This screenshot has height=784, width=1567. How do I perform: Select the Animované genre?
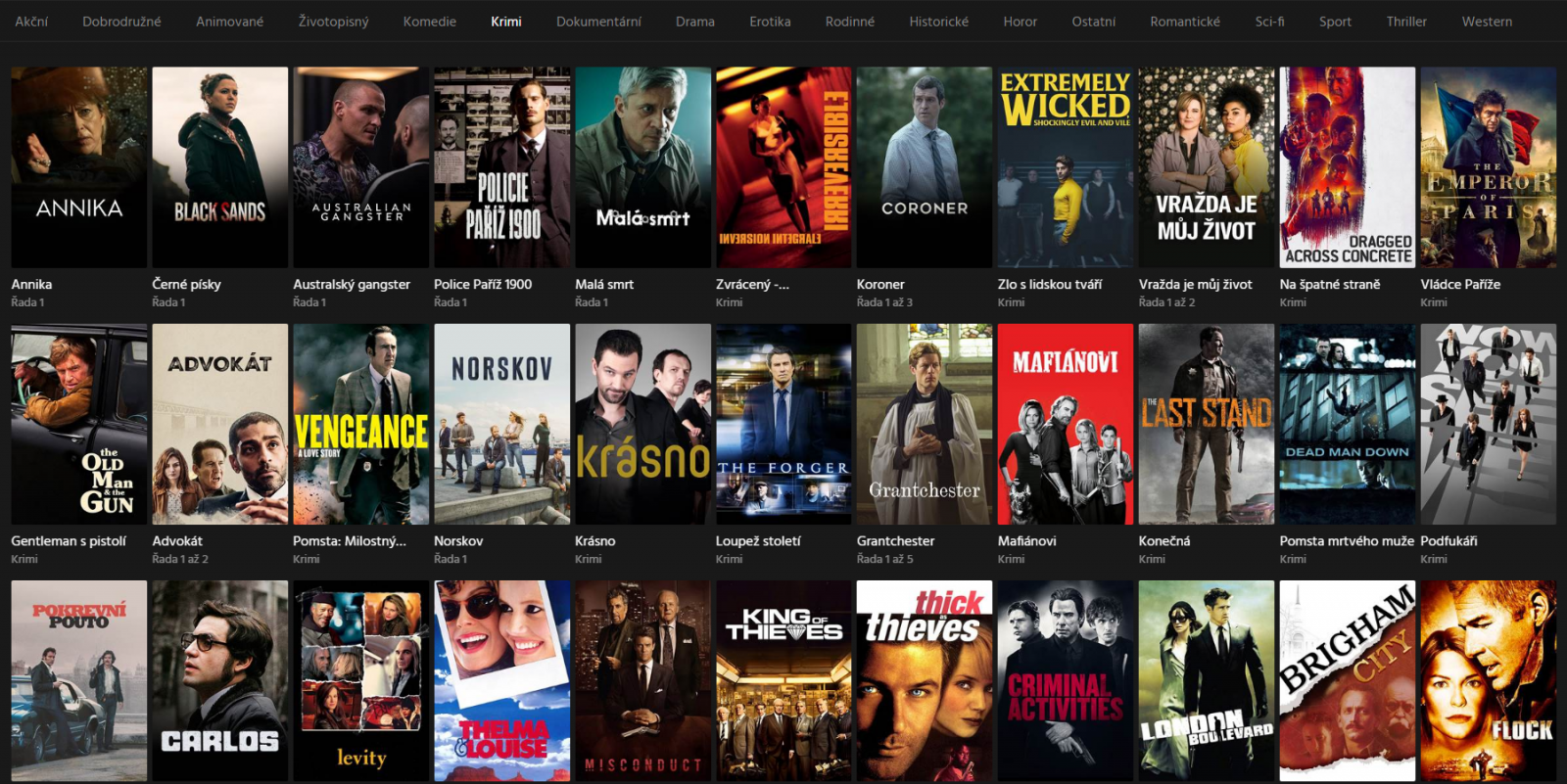coord(229,22)
